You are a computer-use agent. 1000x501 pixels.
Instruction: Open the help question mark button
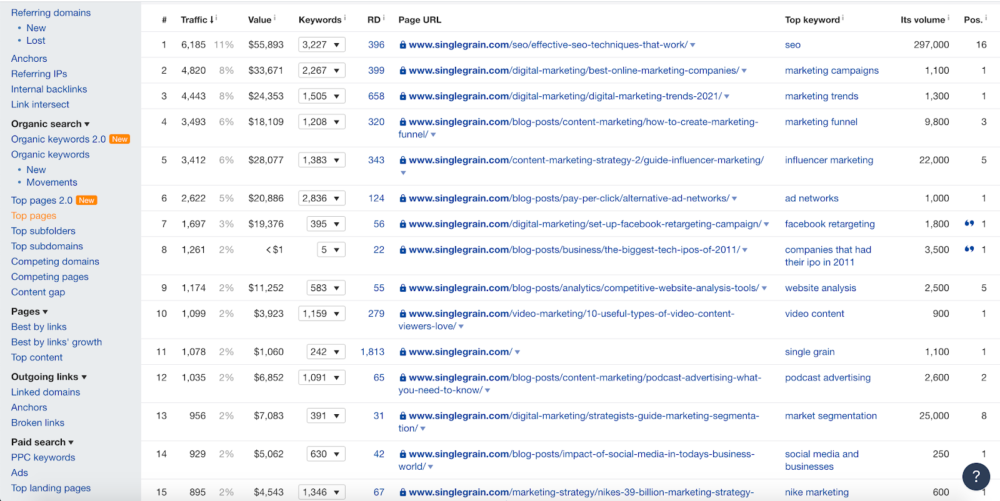[975, 476]
